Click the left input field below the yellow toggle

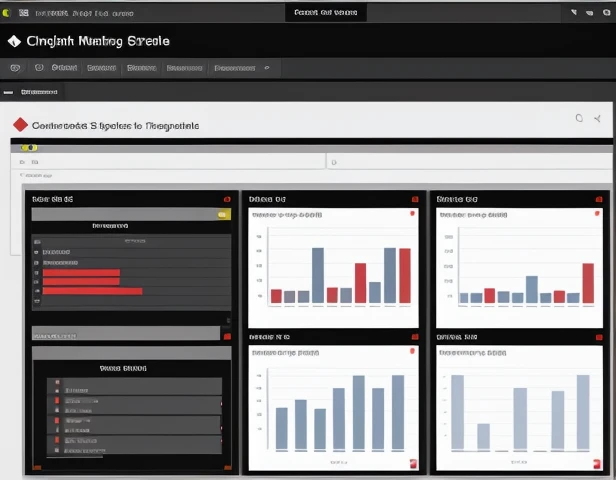(x=170, y=161)
